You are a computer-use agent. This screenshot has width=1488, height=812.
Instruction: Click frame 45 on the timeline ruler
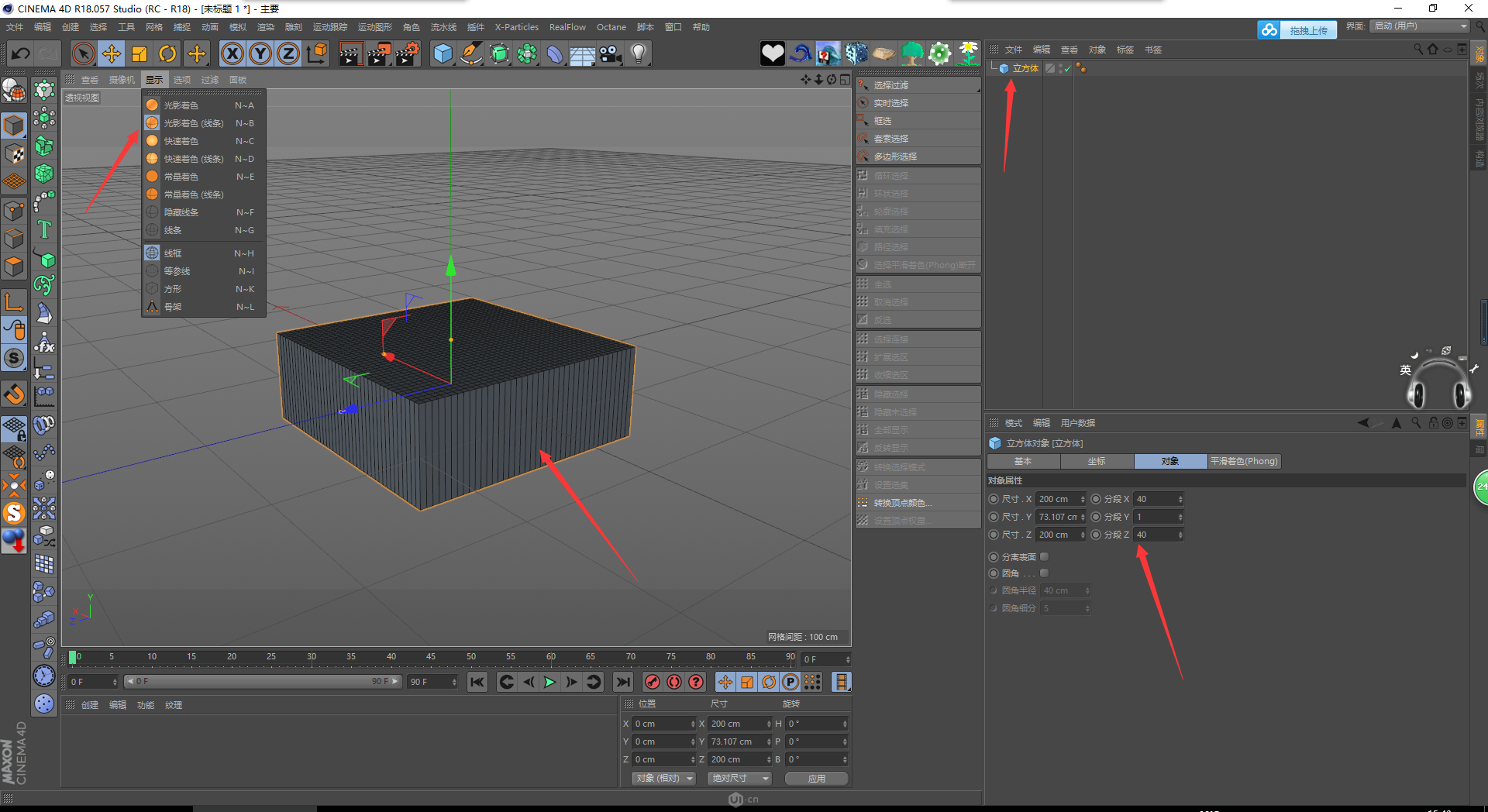tap(431, 657)
